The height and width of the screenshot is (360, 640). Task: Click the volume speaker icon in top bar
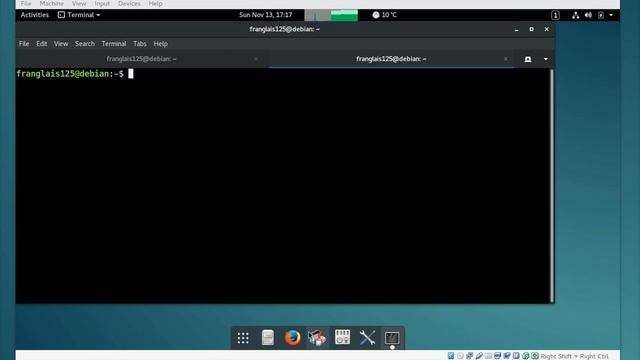(x=588, y=15)
